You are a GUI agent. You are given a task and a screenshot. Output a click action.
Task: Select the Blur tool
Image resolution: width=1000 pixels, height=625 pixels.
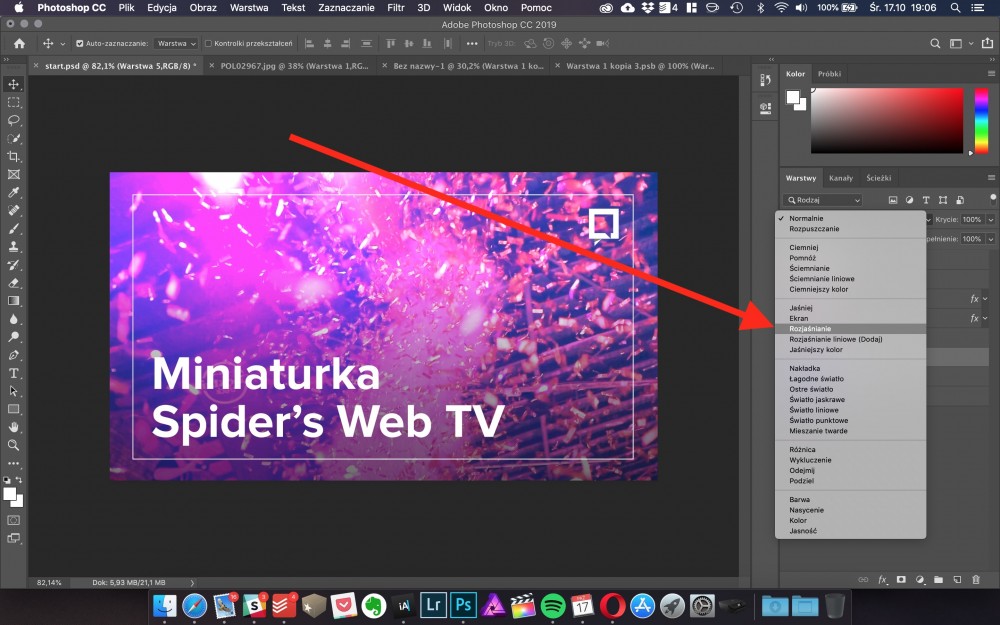tap(13, 319)
